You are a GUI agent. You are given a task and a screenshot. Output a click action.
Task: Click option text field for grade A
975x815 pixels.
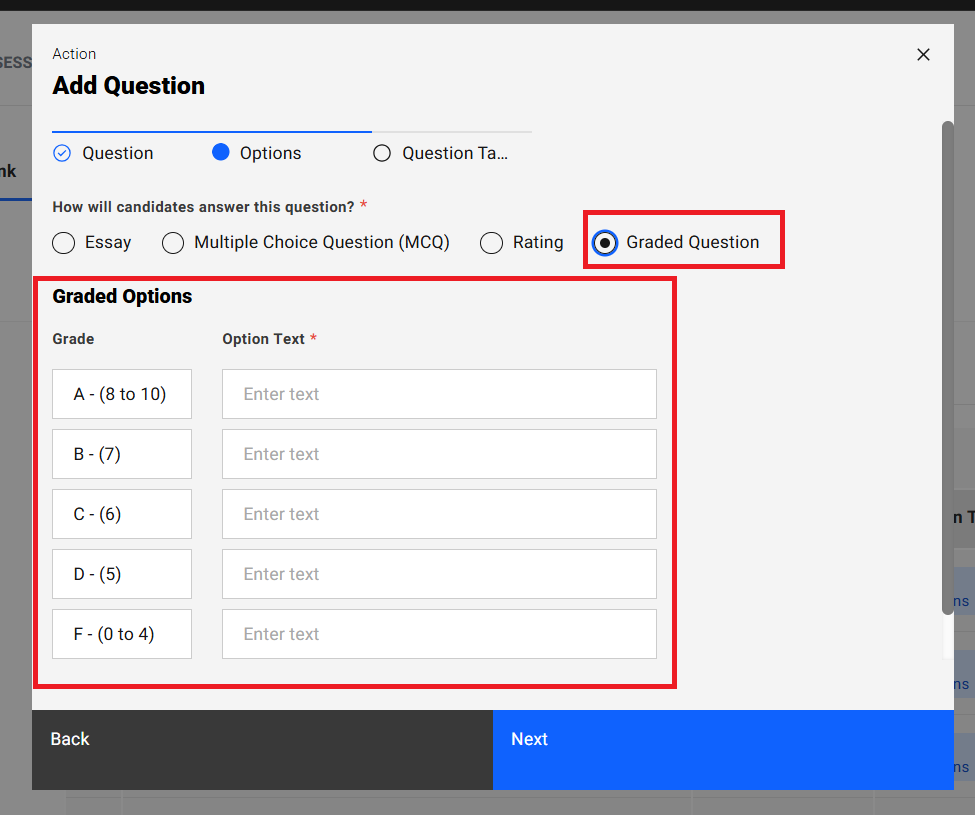(439, 394)
